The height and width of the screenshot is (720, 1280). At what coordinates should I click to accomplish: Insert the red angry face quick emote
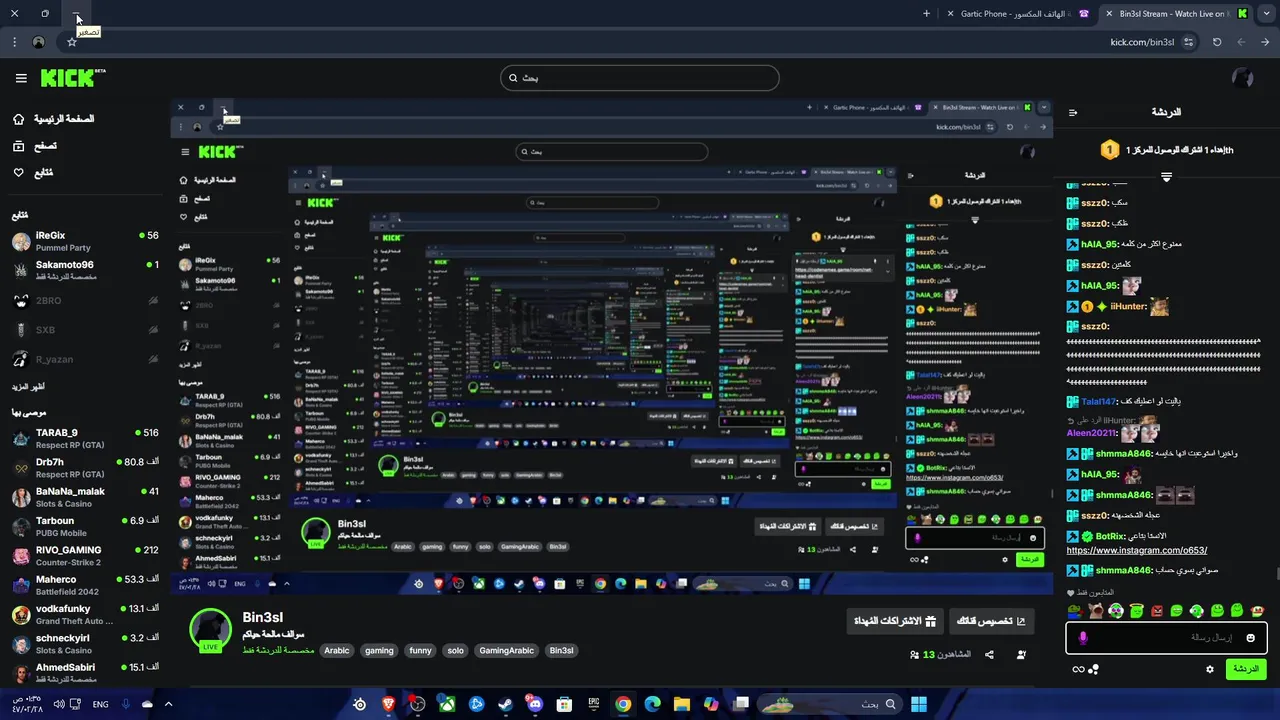click(1157, 610)
